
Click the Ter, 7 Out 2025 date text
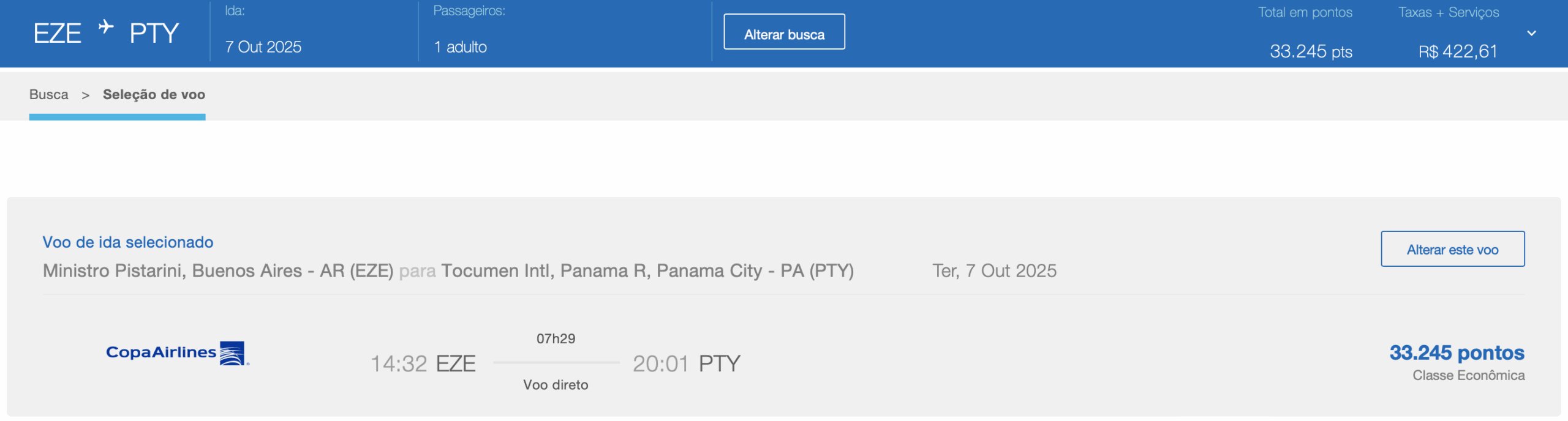click(x=995, y=271)
